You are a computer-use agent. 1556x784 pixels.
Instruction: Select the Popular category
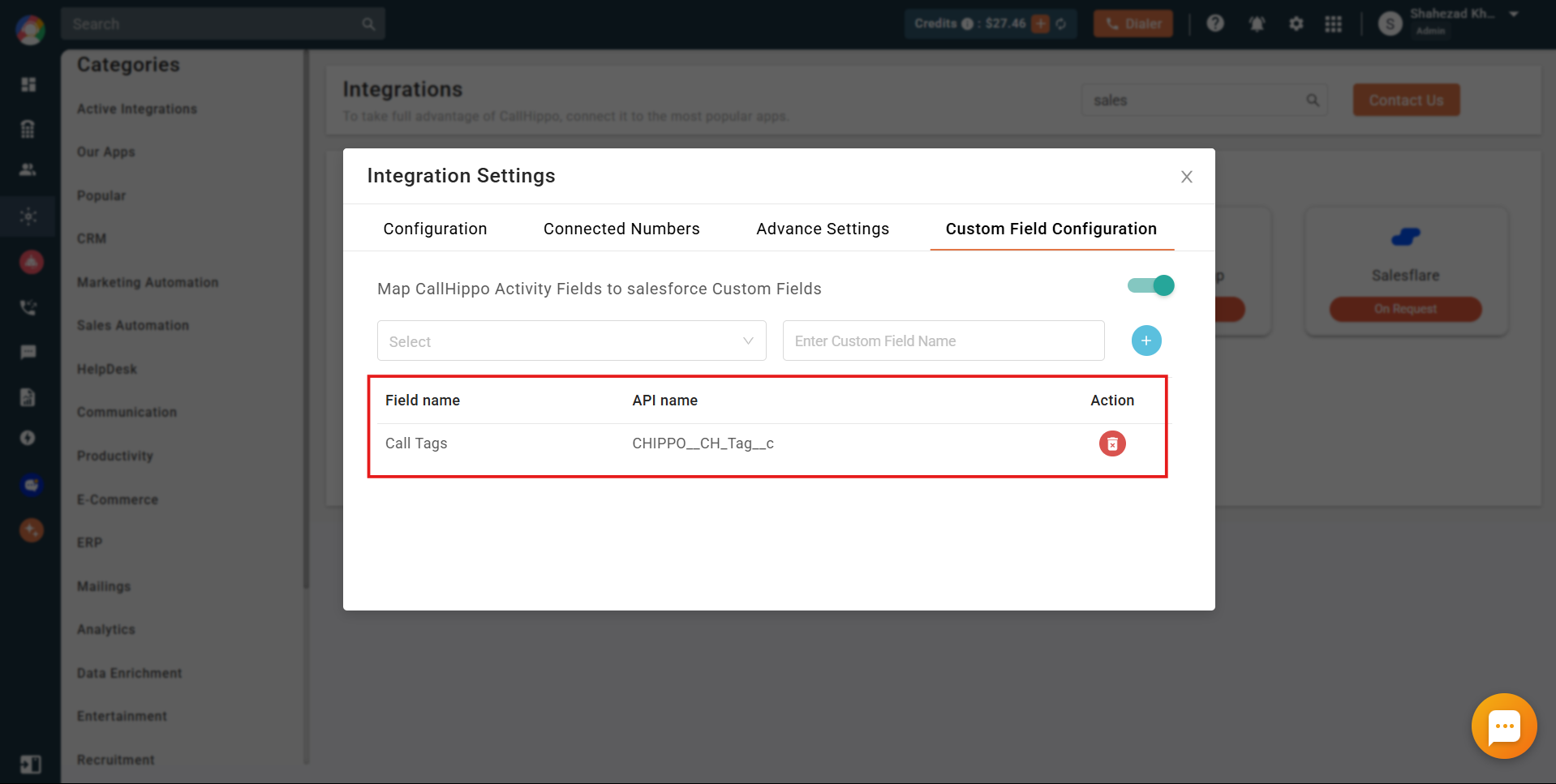click(101, 195)
